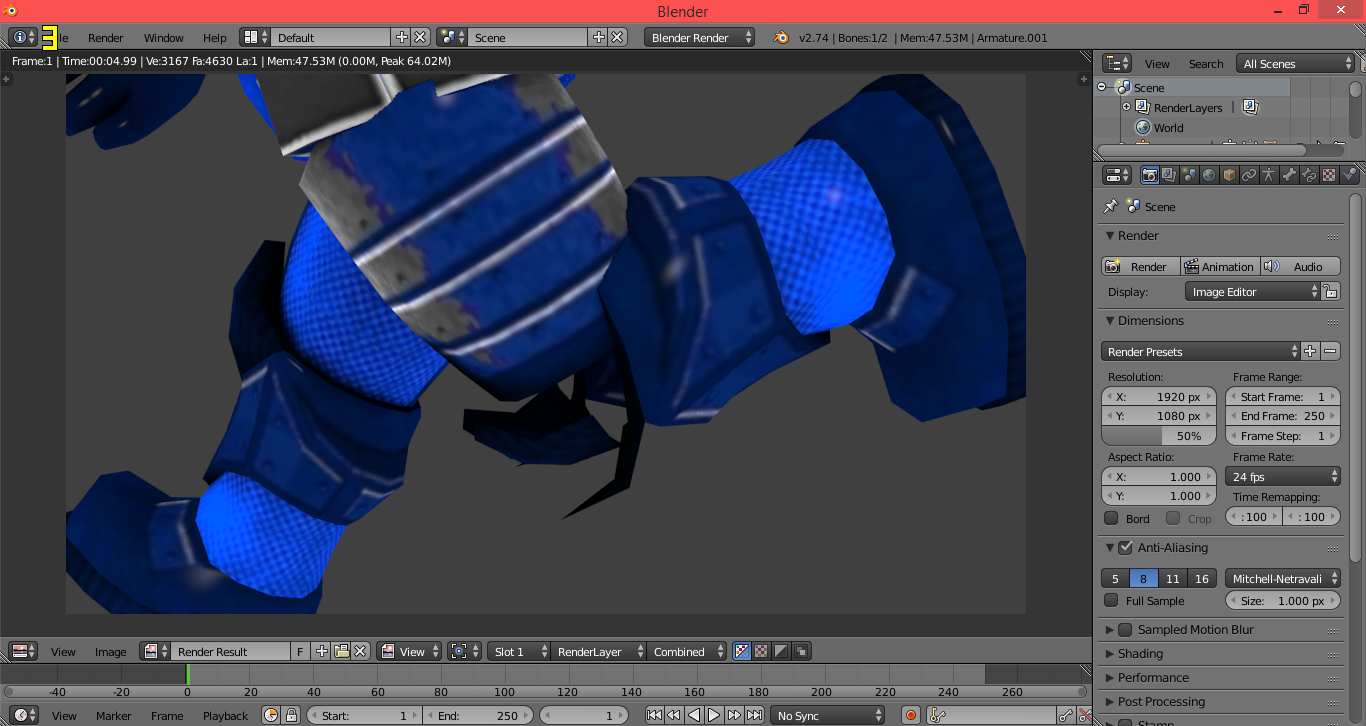Viewport: 1366px width, 726px height.
Task: Toggle preview range clock icon in timeline
Action: [271, 715]
